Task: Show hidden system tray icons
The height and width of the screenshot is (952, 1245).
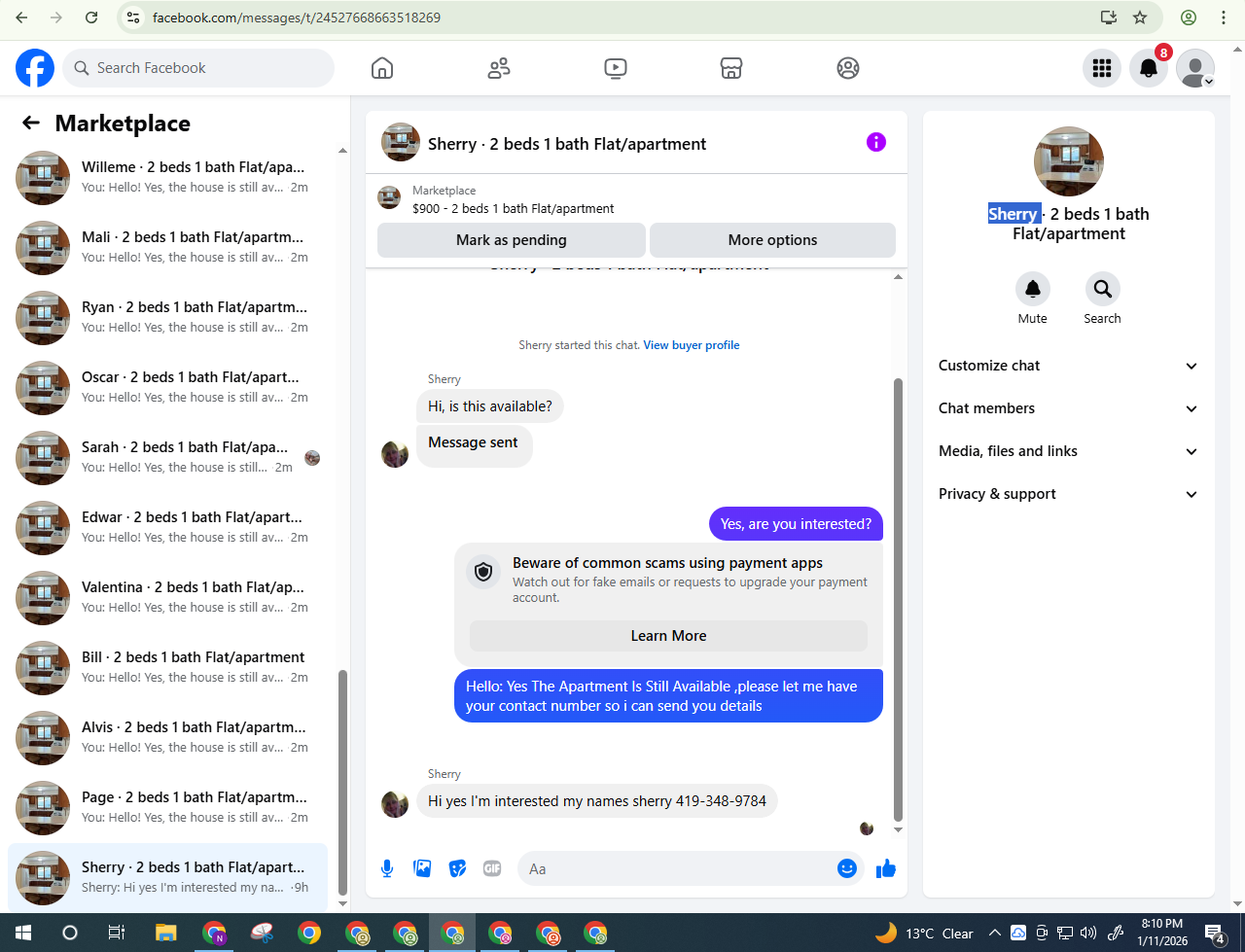Action: [x=994, y=934]
